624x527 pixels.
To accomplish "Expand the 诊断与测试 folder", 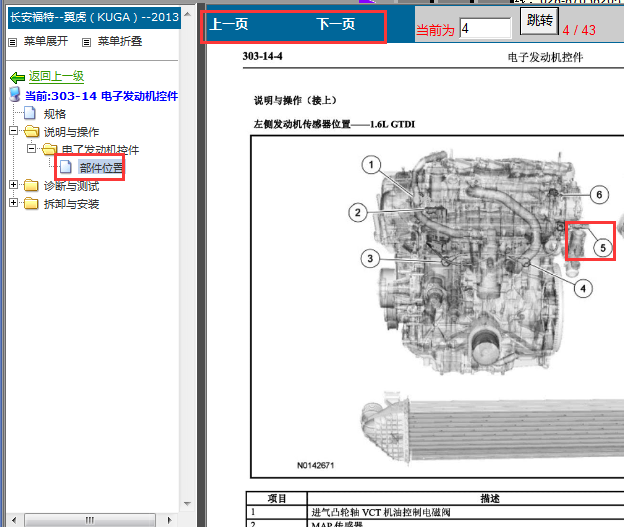I will pyautogui.click(x=14, y=184).
